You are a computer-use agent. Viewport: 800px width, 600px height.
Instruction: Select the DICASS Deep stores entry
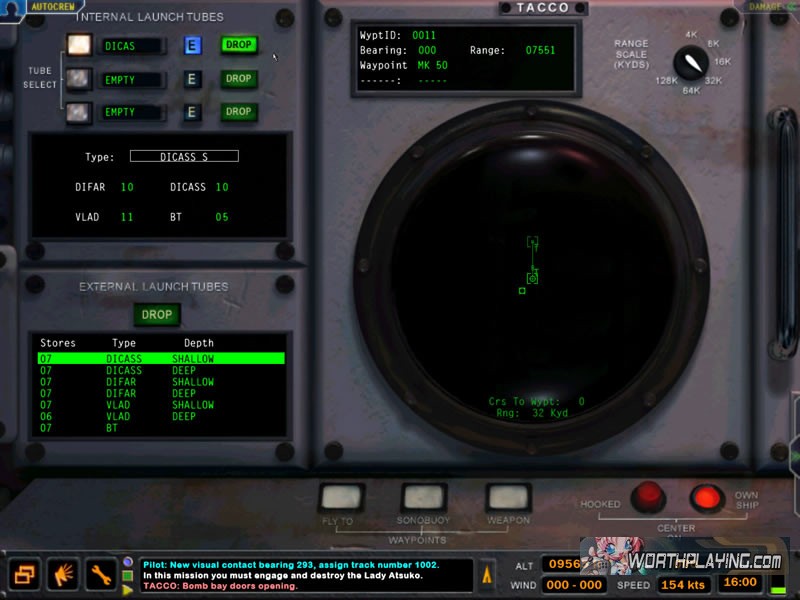click(160, 370)
